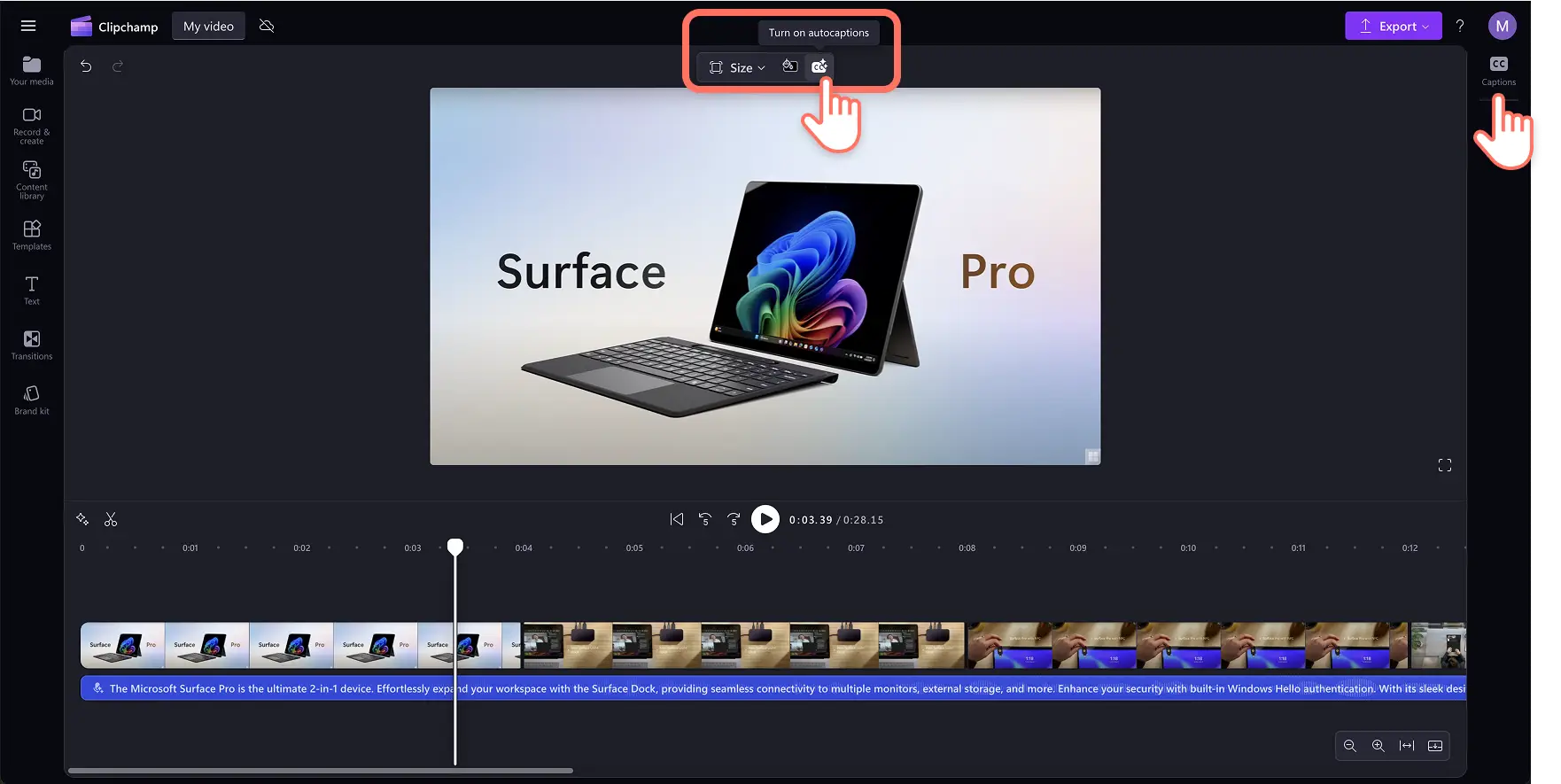Zoom in the timeline

pyautogui.click(x=1378, y=746)
